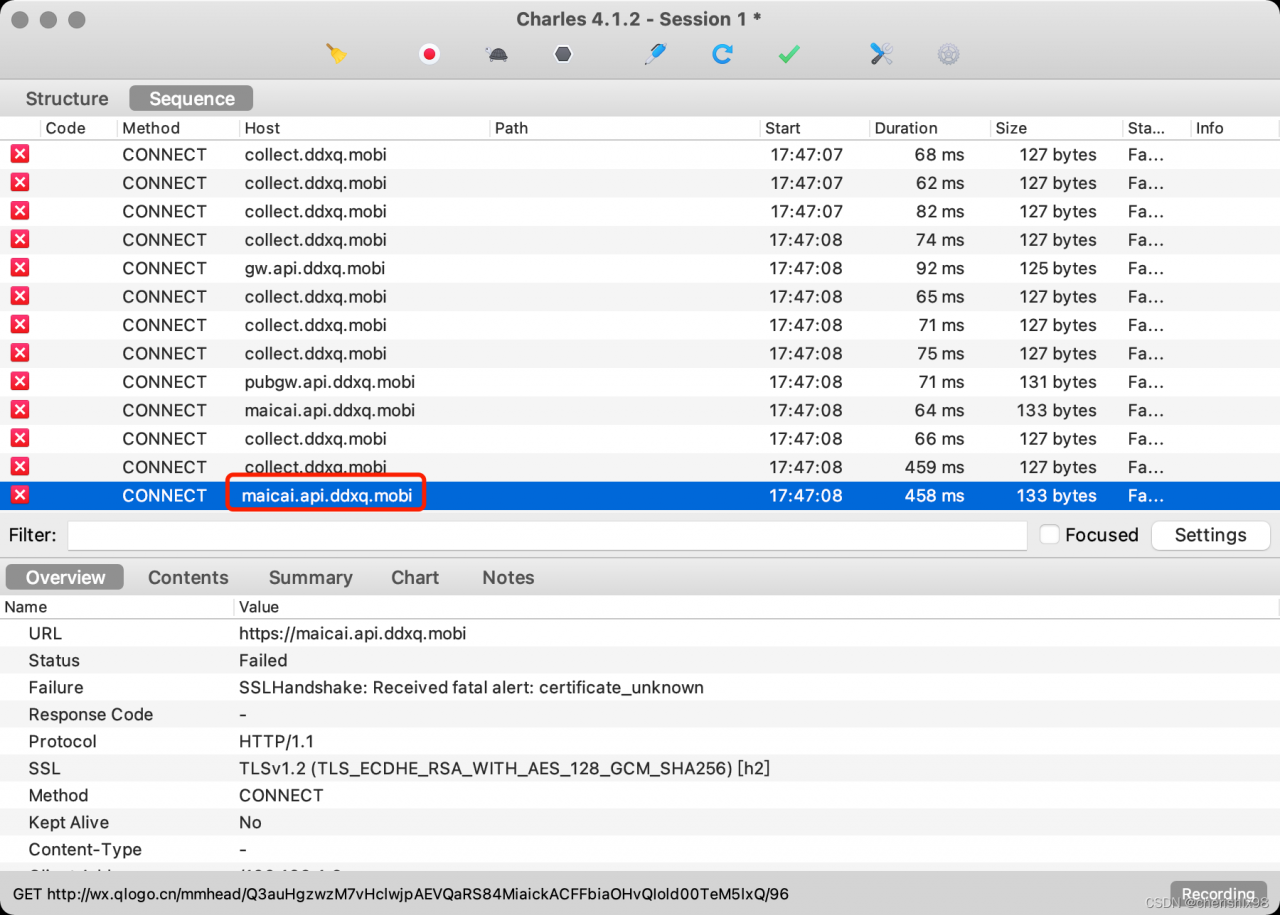Click the GET wx.qlogo.cn status bar text

pos(400,894)
